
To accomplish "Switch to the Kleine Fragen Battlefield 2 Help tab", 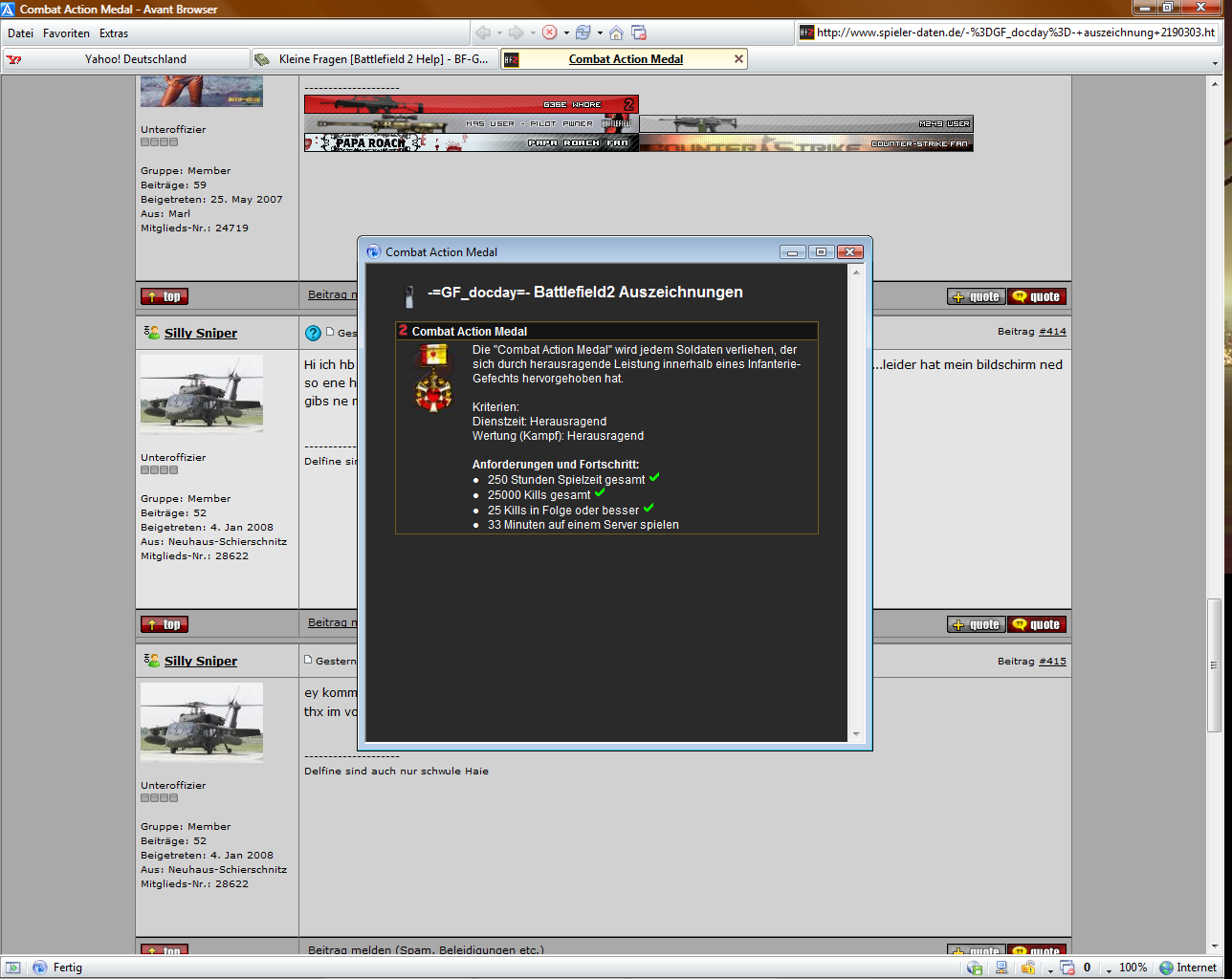I will point(374,59).
